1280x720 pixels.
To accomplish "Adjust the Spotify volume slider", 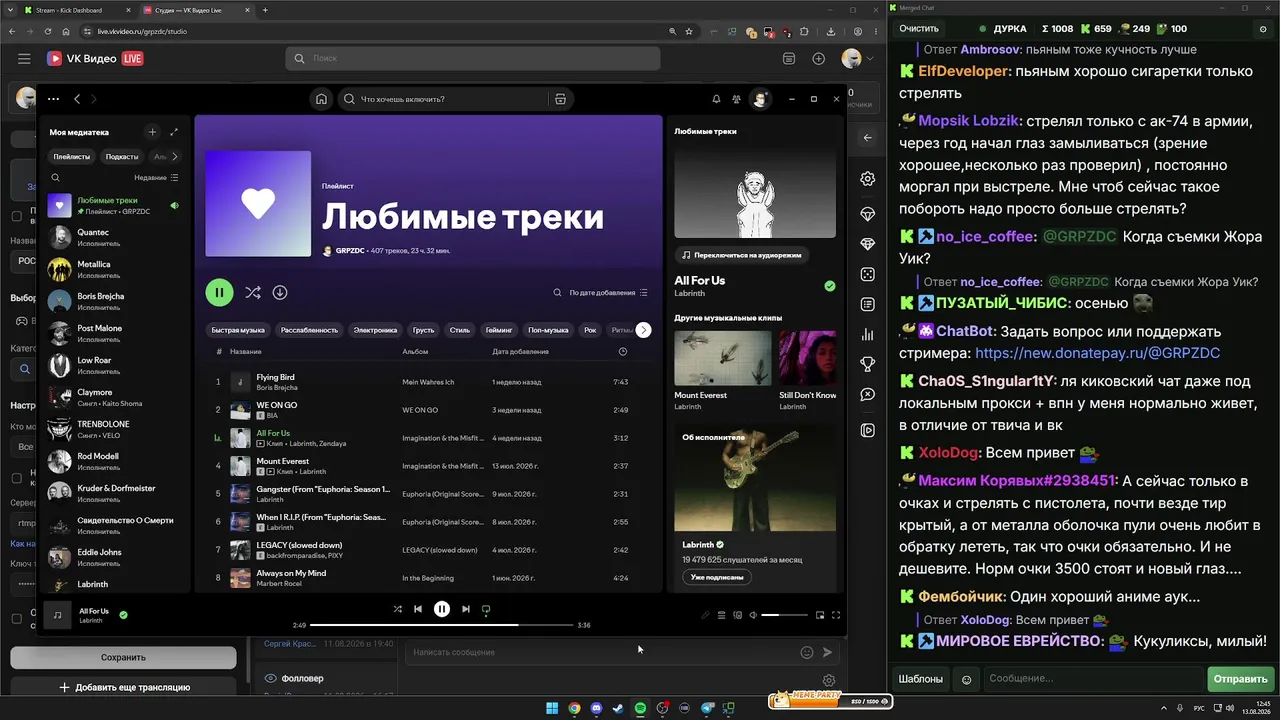I will 784,615.
